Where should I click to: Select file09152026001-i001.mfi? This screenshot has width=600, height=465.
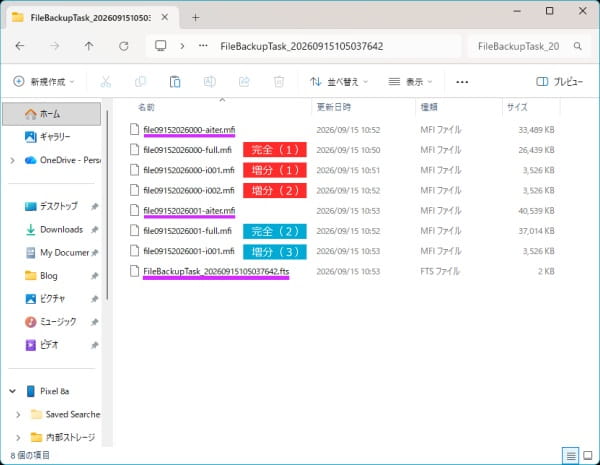189,251
